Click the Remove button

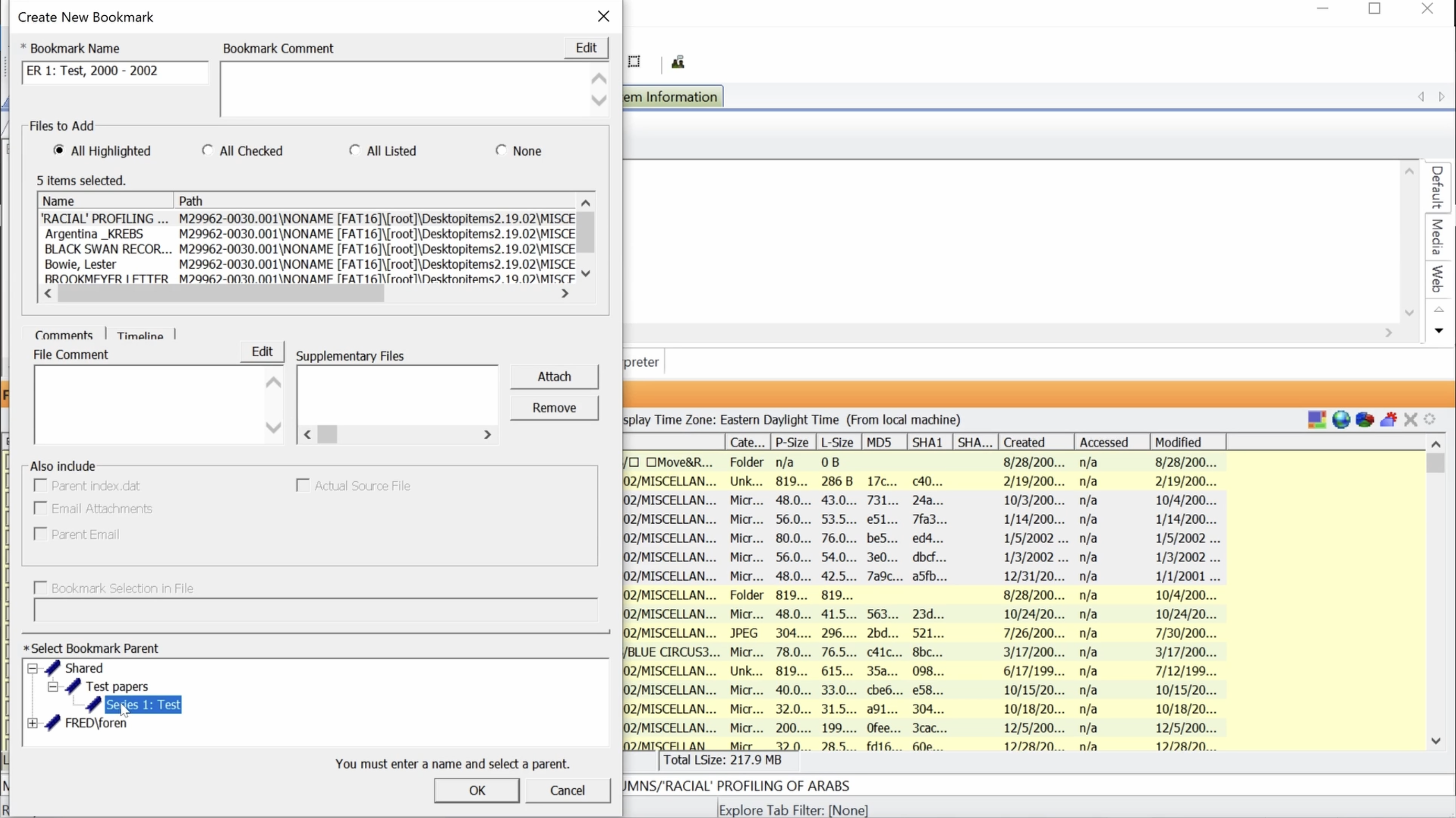(x=554, y=408)
